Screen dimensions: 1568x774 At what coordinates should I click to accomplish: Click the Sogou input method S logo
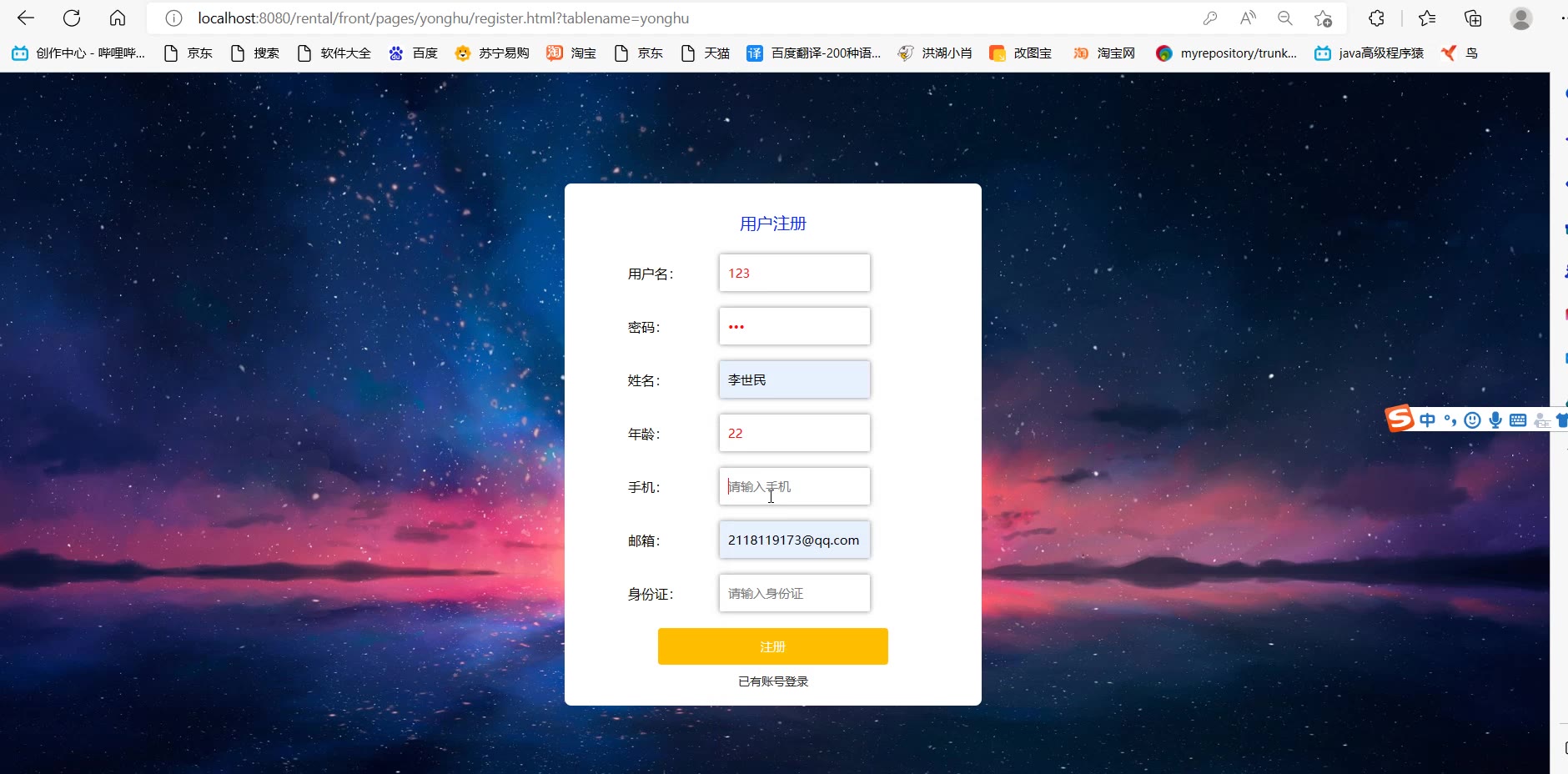pyautogui.click(x=1400, y=419)
